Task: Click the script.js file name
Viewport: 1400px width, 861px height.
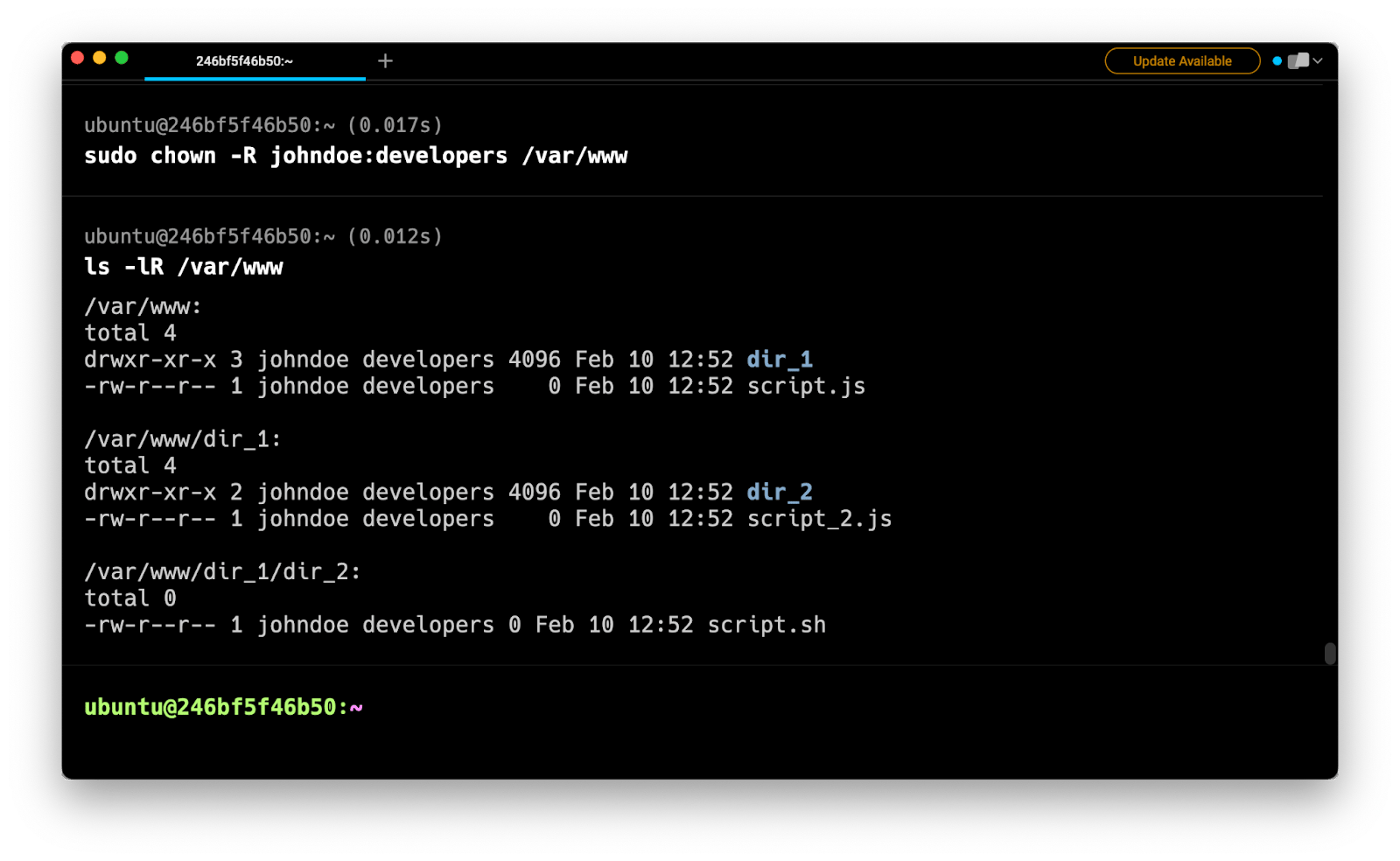Action: [x=806, y=387]
